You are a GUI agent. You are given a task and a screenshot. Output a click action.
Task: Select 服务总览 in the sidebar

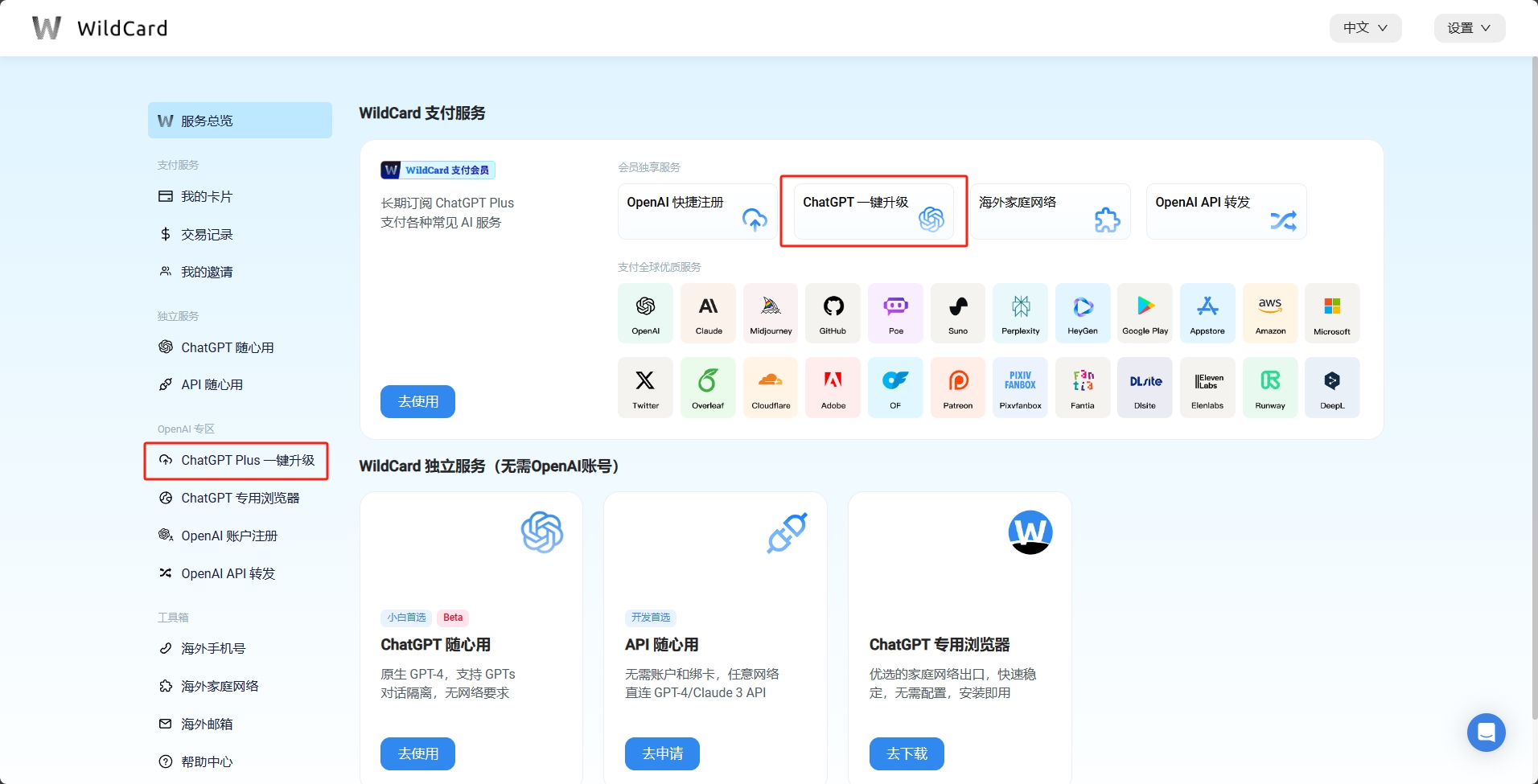(240, 121)
